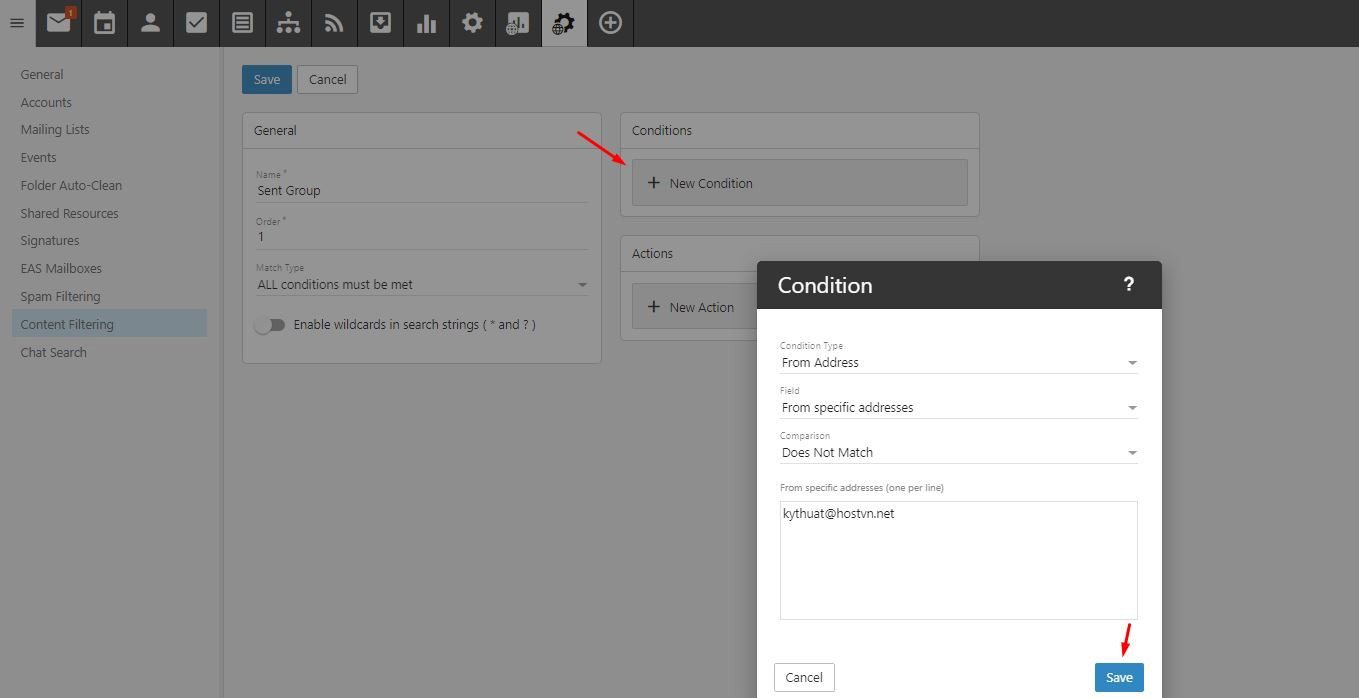Click the New Condition button

point(799,183)
